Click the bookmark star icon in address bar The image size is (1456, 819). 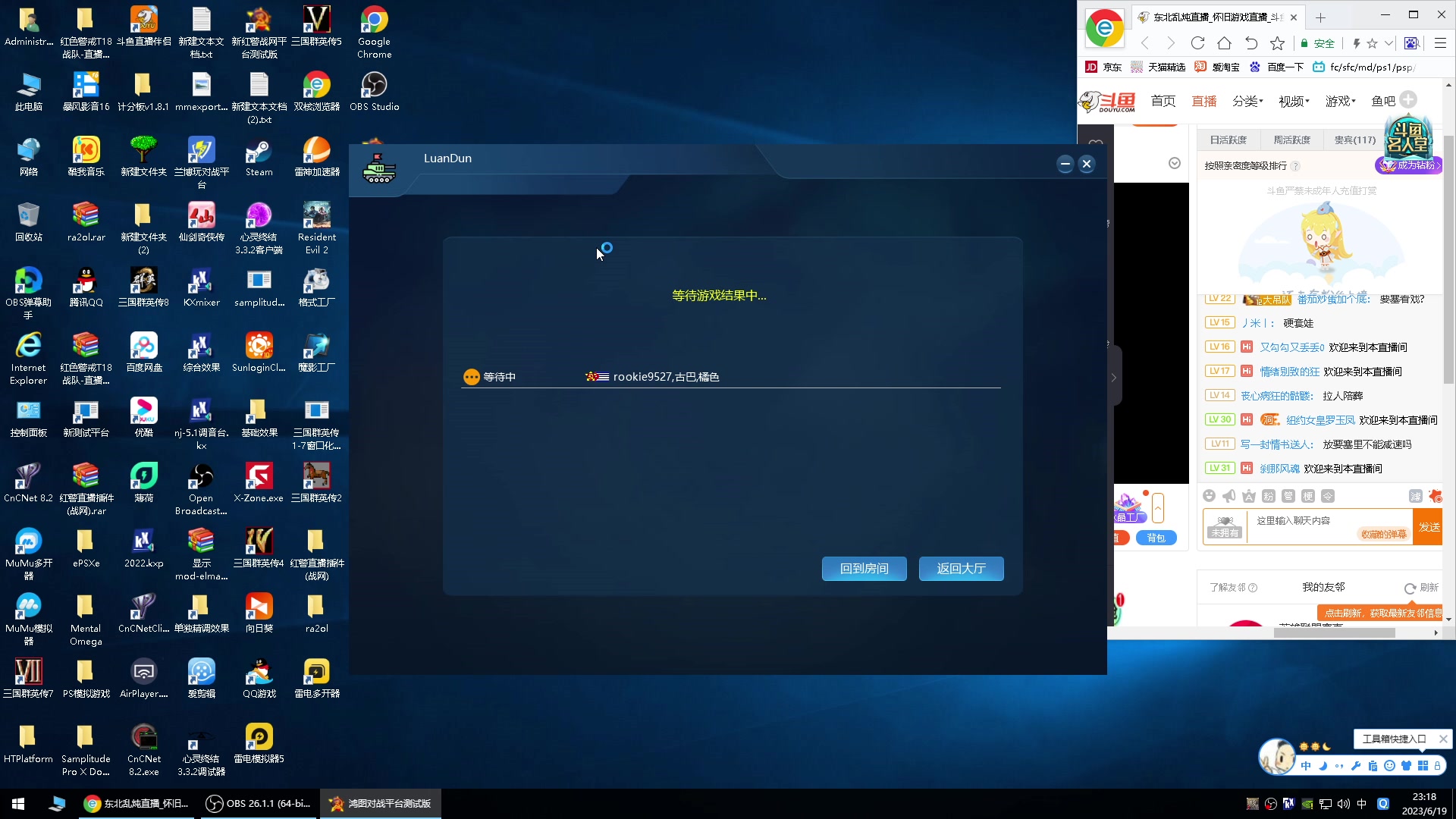coord(1372,43)
